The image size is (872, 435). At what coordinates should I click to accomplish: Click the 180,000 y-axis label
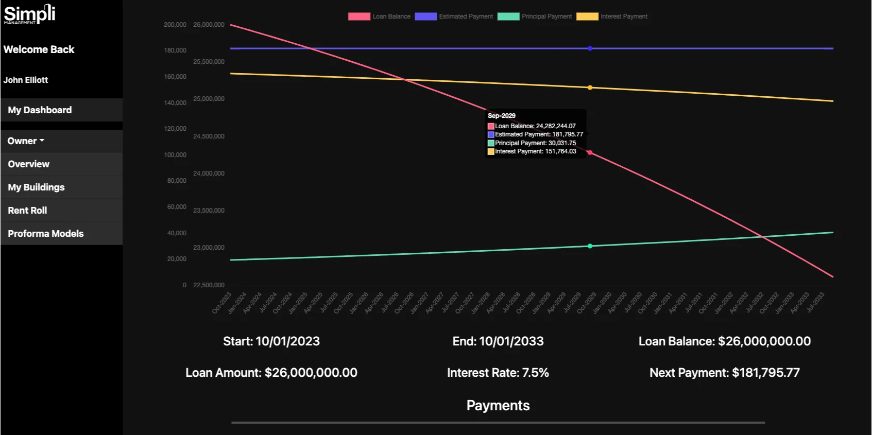[175, 51]
